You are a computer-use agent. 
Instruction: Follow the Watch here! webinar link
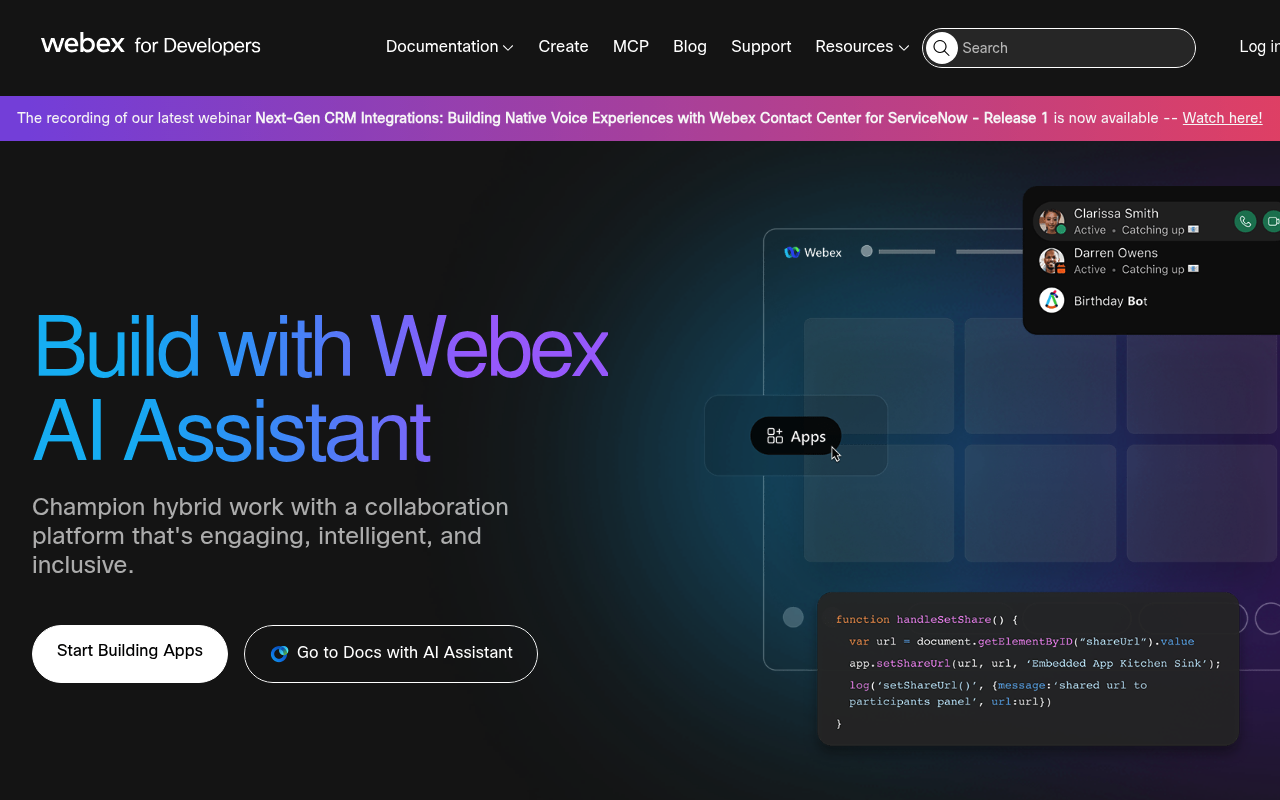point(1222,118)
